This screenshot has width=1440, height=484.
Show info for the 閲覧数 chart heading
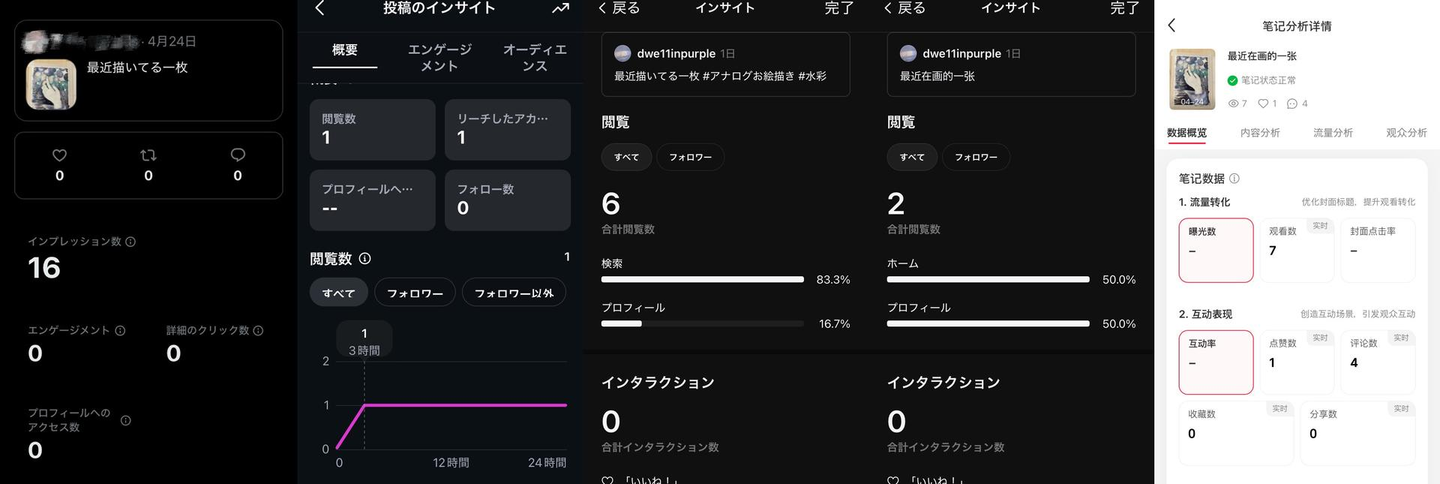click(365, 259)
